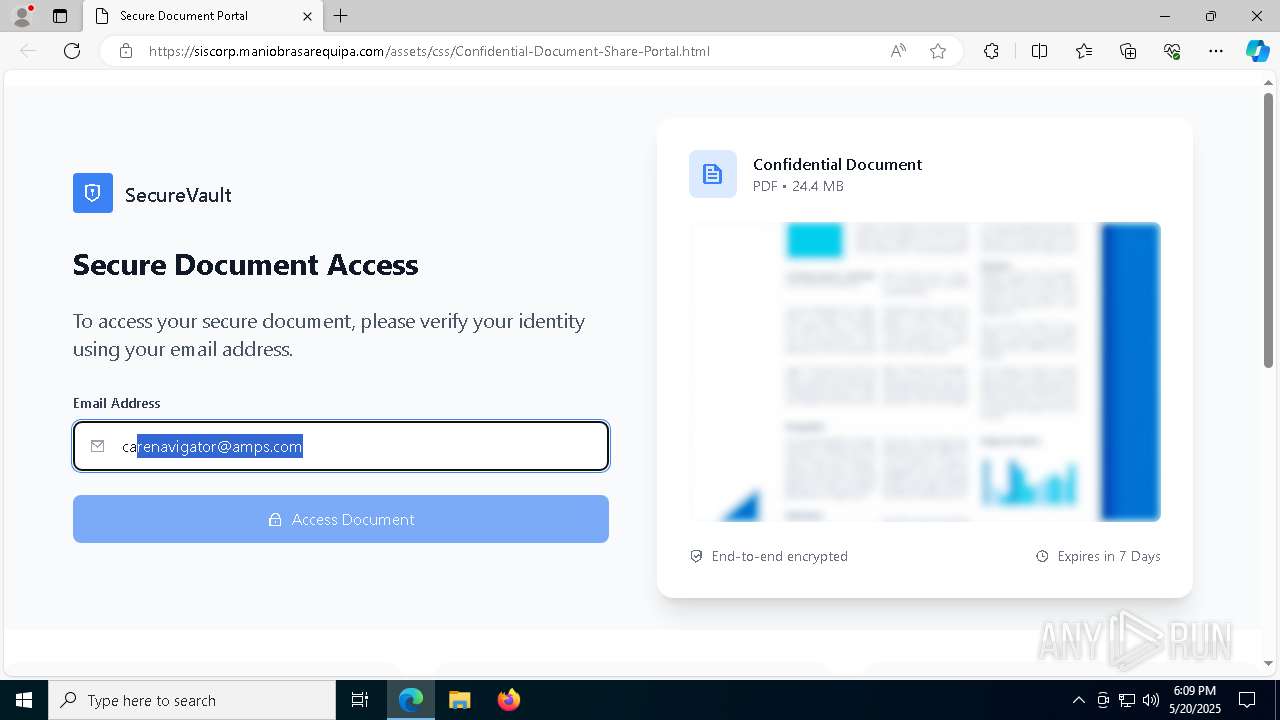Click the Email Address input field
The height and width of the screenshot is (720, 1280).
tap(341, 446)
